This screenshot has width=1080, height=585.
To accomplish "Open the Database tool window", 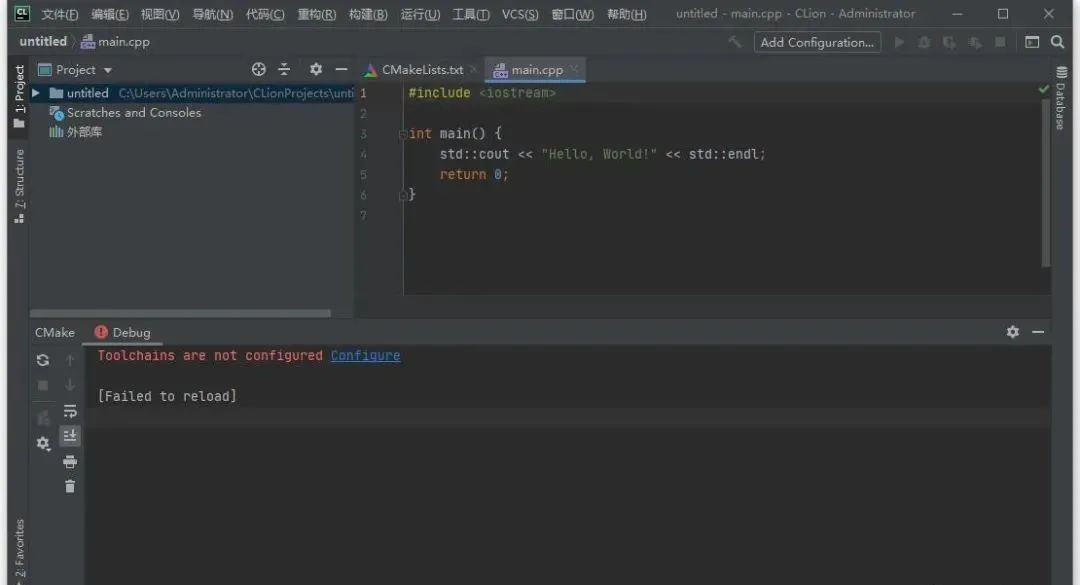I will (x=1061, y=100).
